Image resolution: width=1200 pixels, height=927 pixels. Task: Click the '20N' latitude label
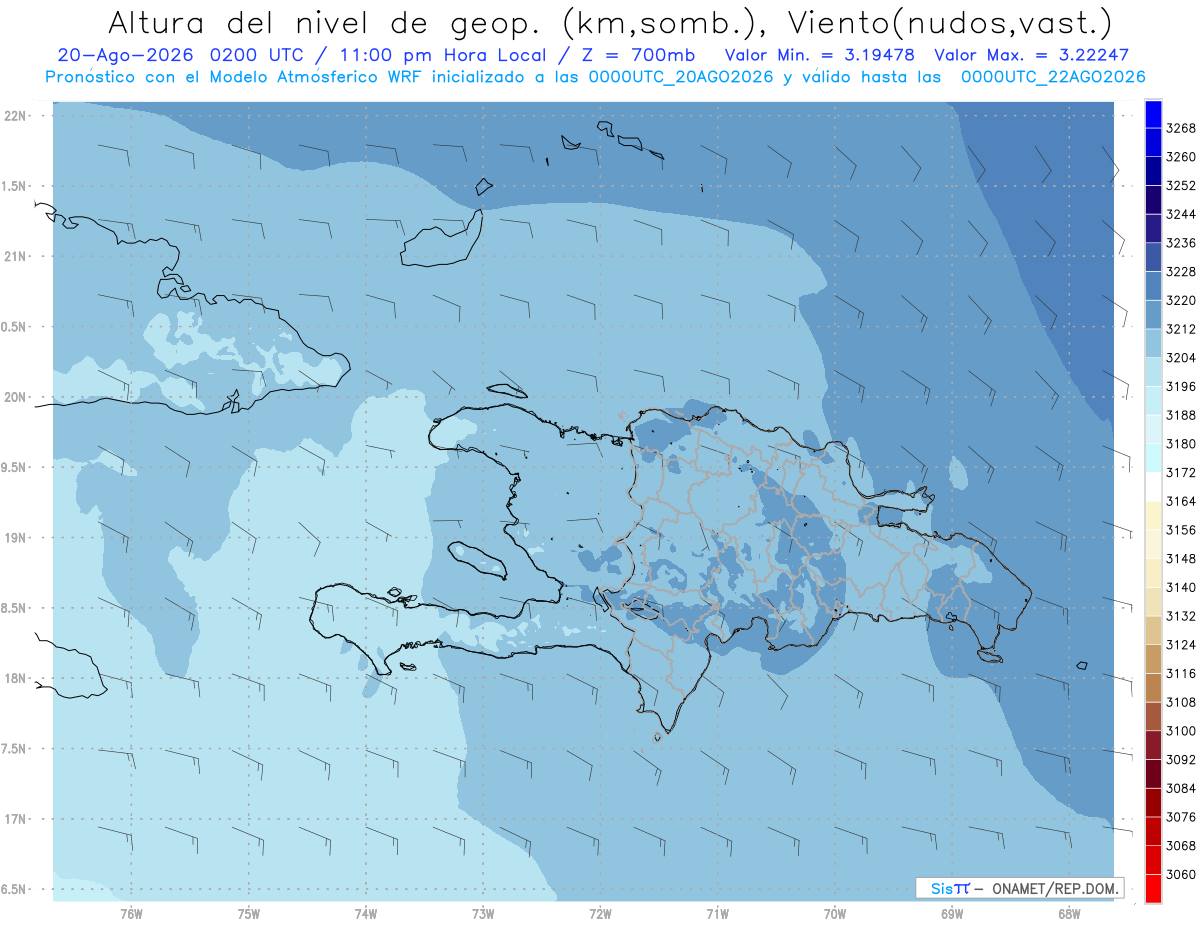16,397
